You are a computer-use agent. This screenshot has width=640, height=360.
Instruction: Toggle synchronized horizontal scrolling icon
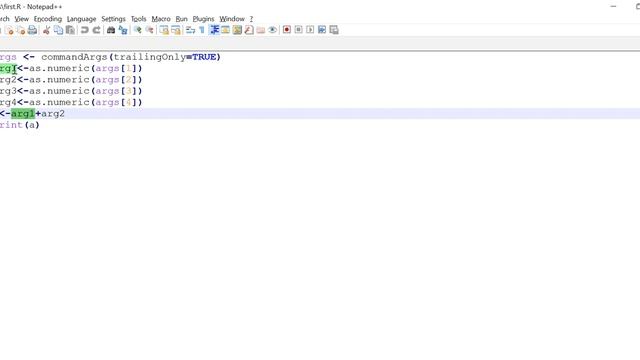pos(176,30)
